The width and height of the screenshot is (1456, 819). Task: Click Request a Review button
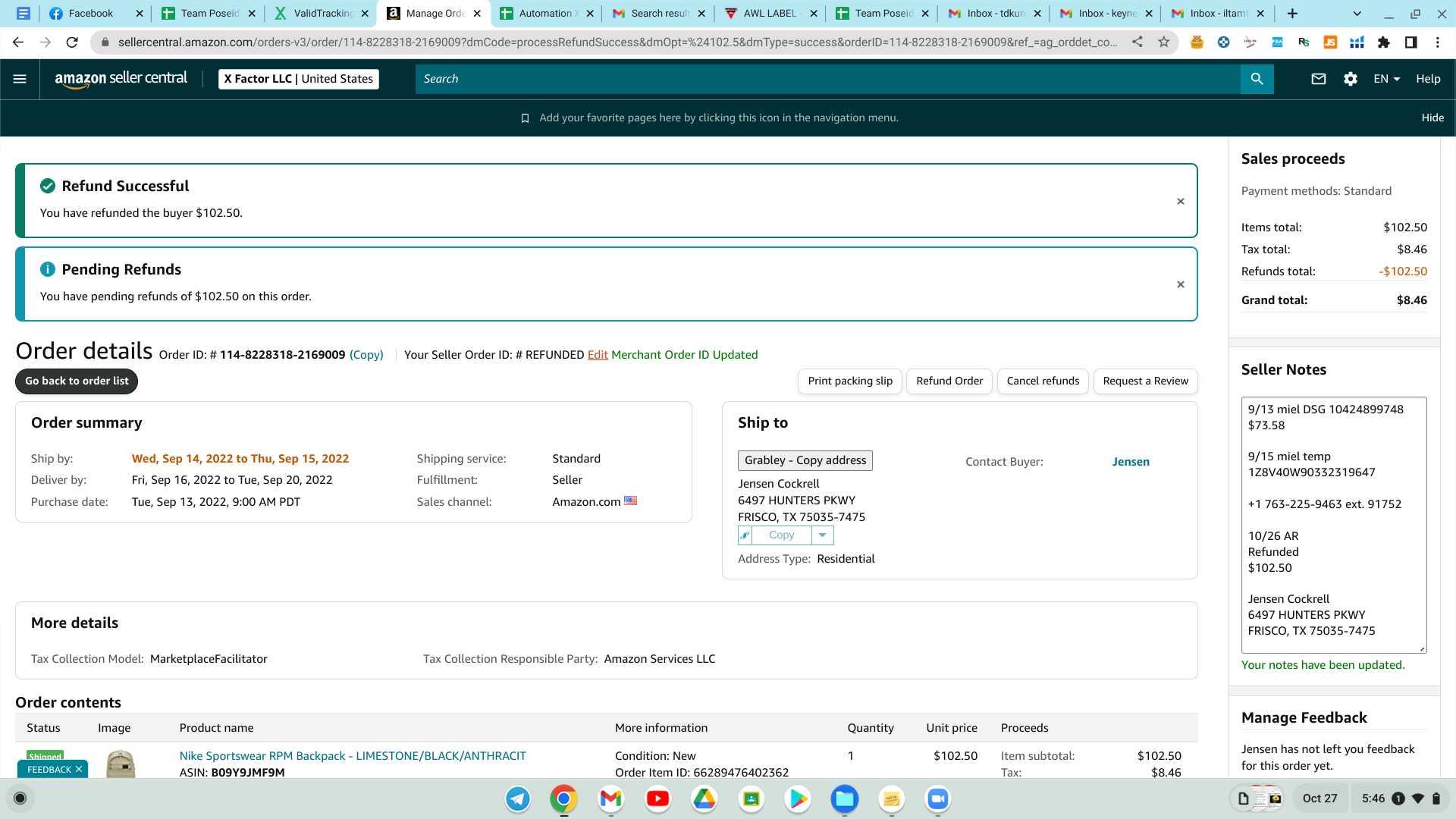tap(1145, 381)
